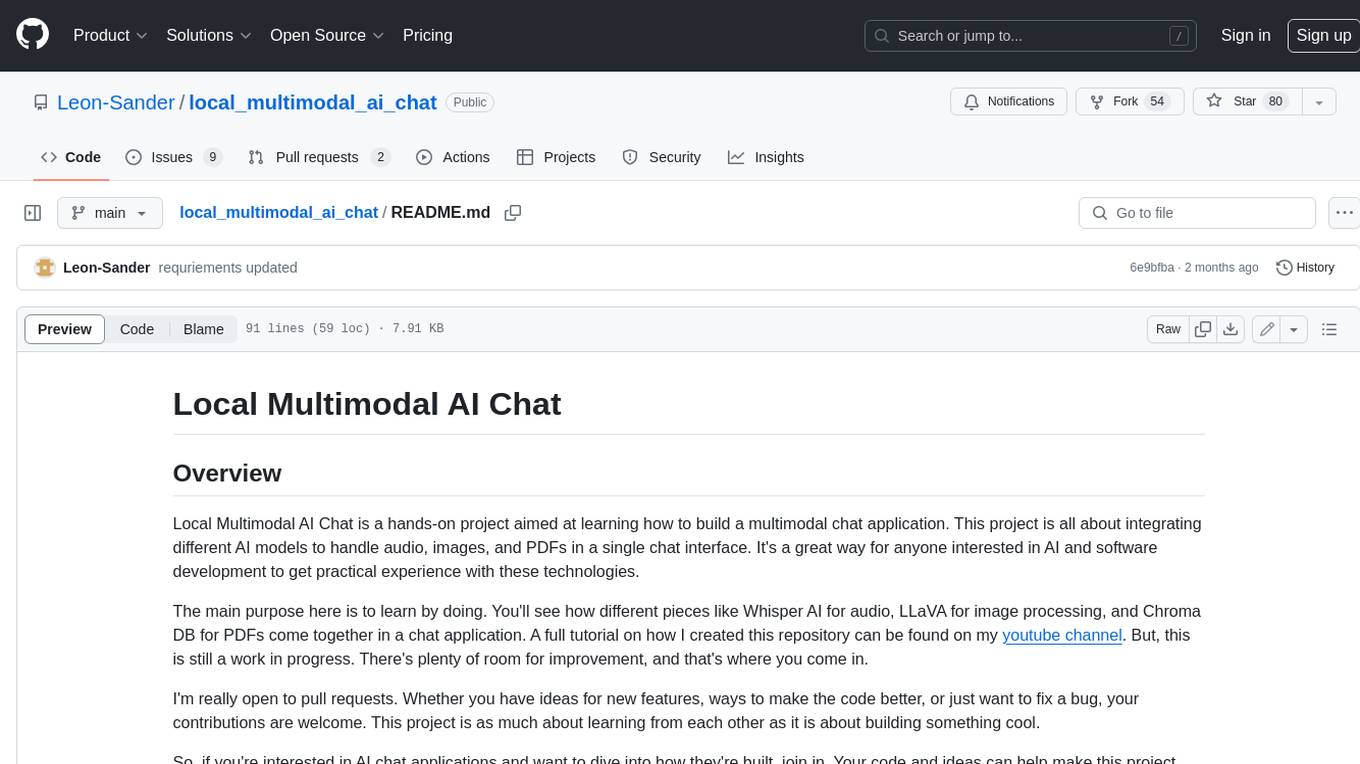Viewport: 1360px width, 764px height.
Task: View commit History link
Action: click(x=1306, y=267)
